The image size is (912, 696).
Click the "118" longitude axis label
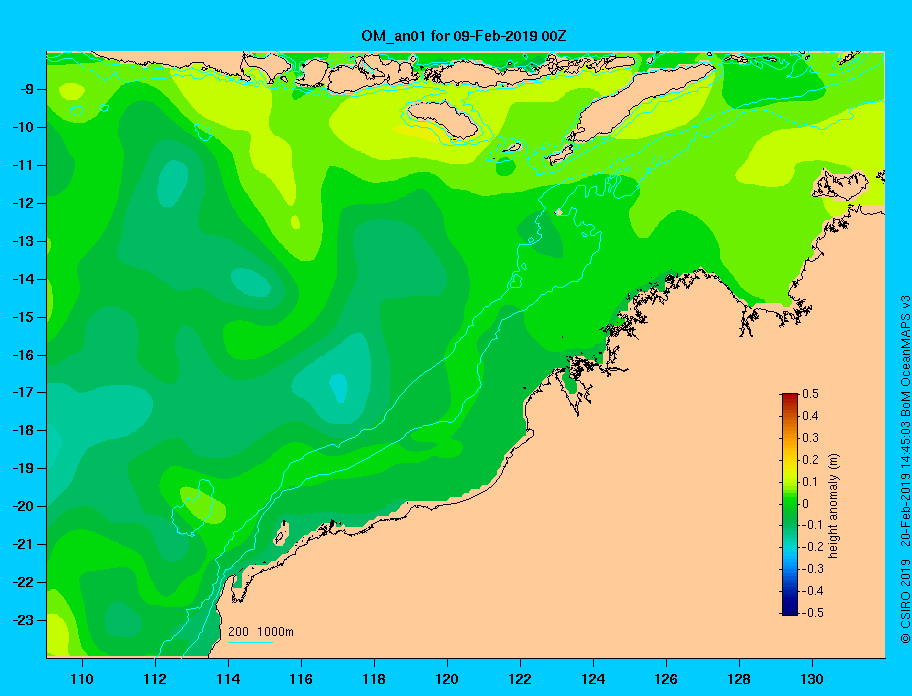(x=374, y=679)
